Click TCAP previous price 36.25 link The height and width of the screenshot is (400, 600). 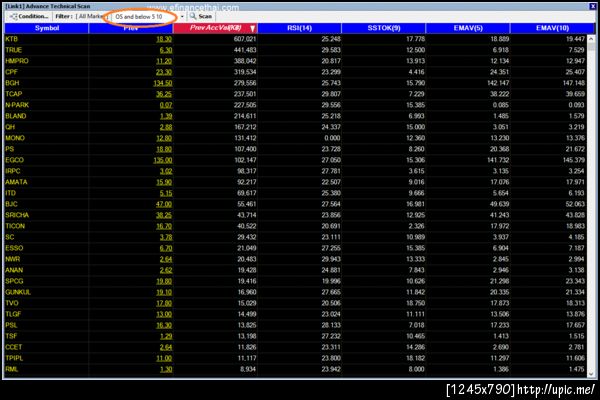[164, 94]
